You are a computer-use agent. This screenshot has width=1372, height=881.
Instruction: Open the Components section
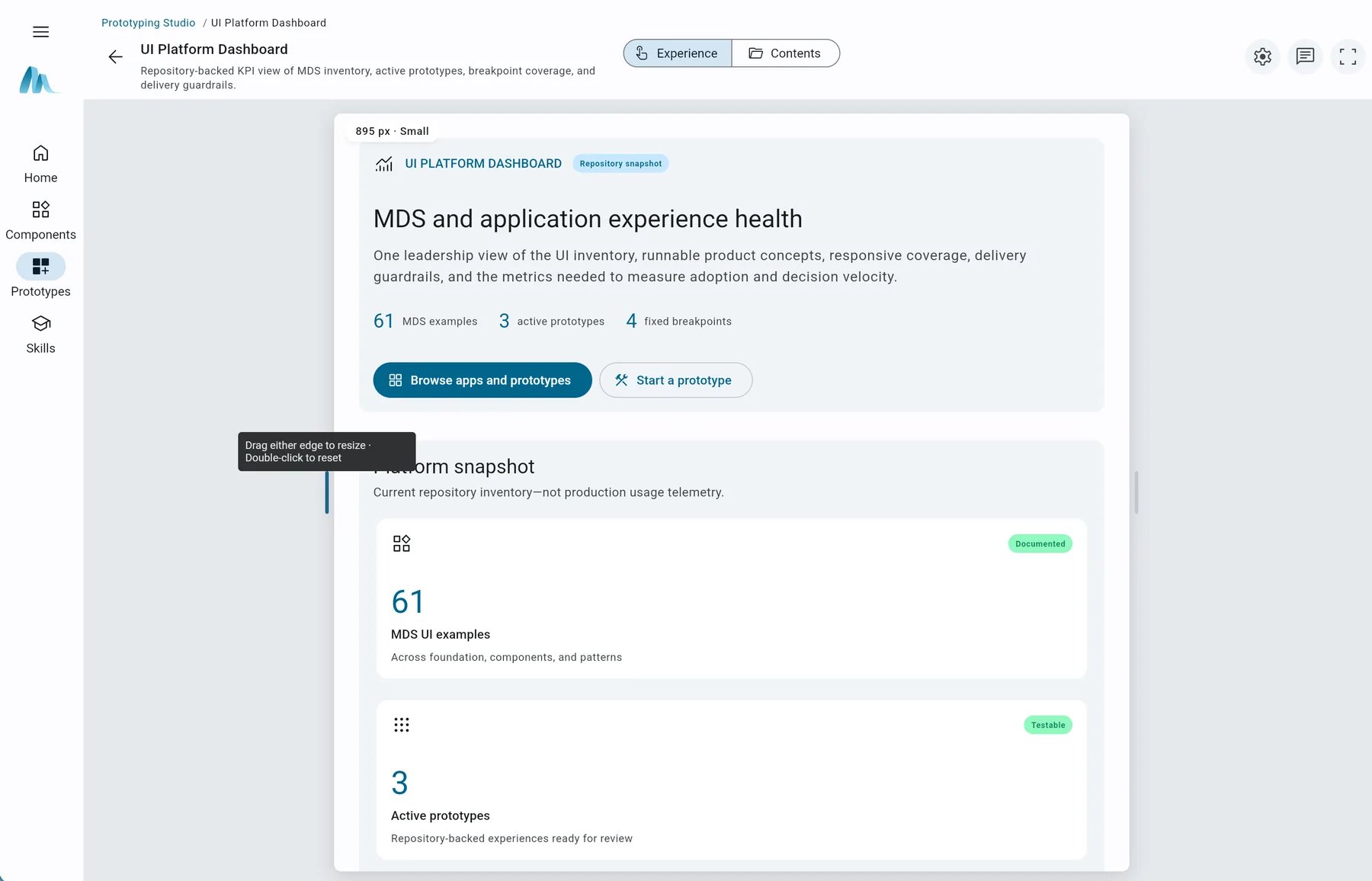point(40,221)
